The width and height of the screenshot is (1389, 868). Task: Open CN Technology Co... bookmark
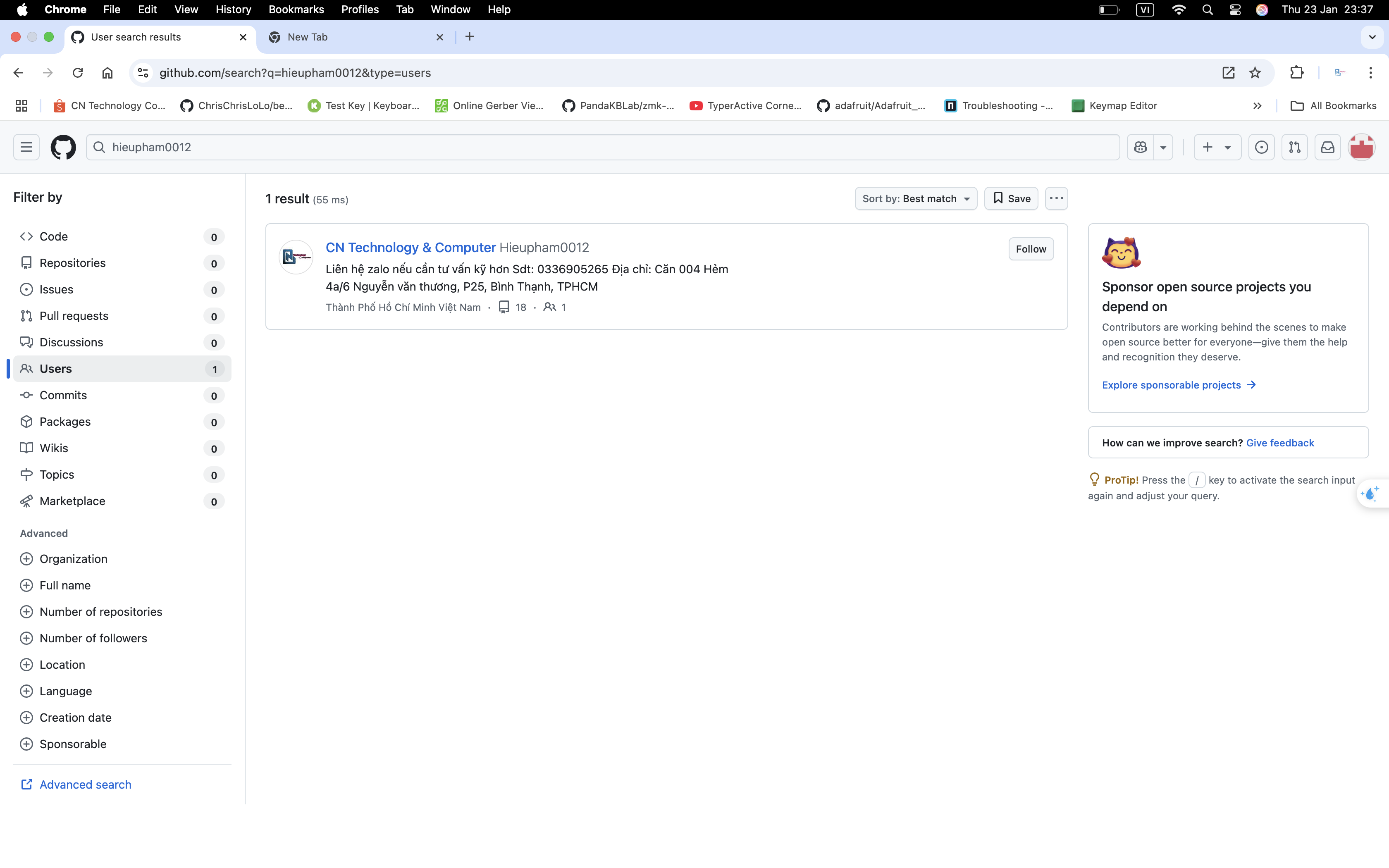pyautogui.click(x=109, y=106)
